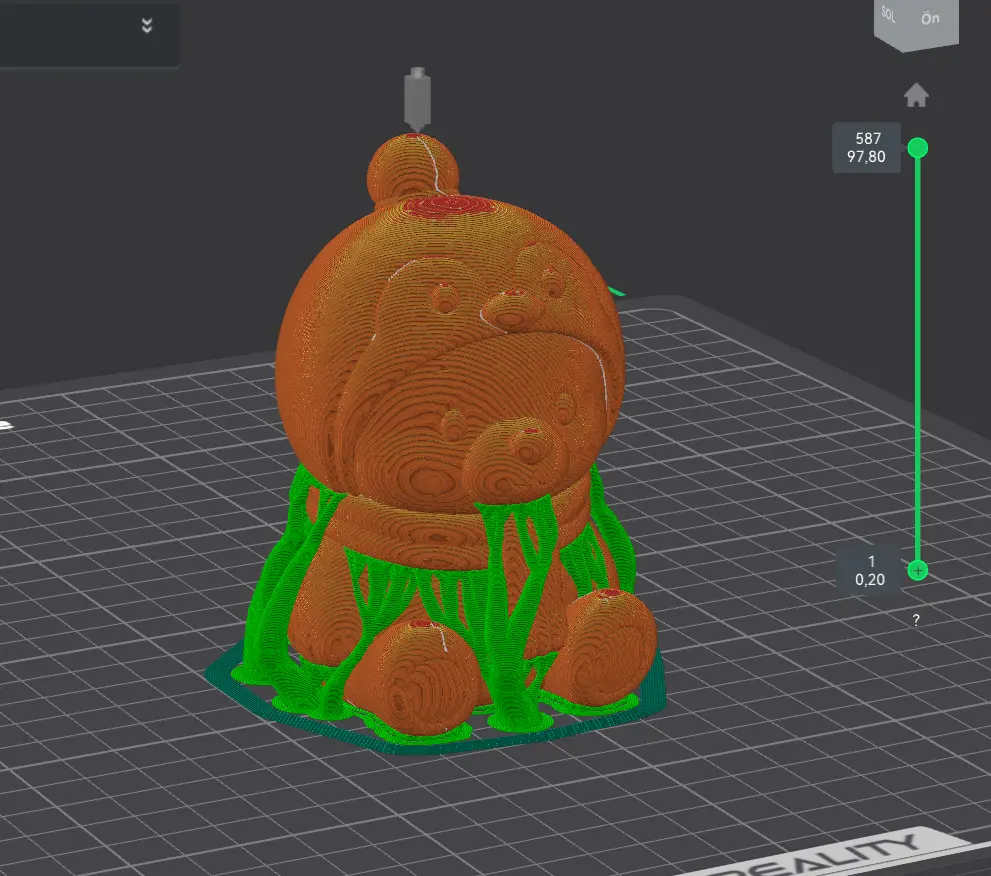Click the home view reset icon
991x876 pixels.
pyautogui.click(x=916, y=95)
